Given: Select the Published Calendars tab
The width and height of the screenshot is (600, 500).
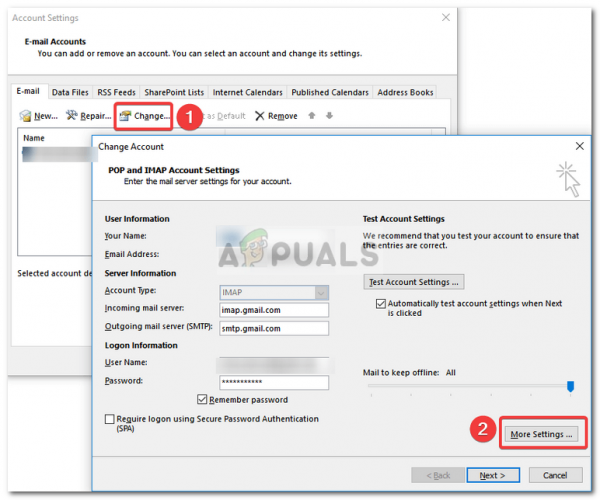Looking at the screenshot, I should [330, 92].
